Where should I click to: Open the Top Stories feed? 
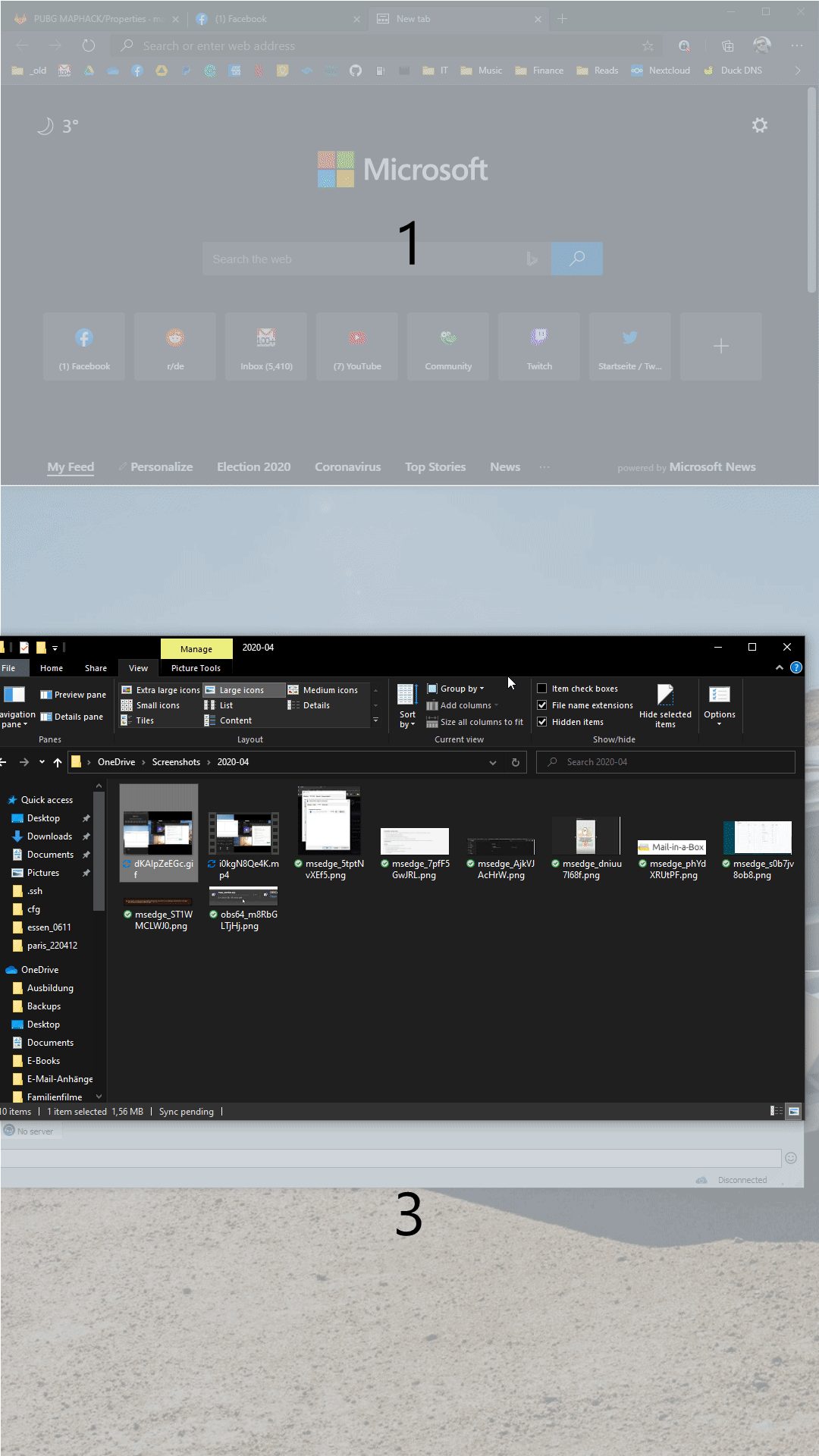coord(435,467)
